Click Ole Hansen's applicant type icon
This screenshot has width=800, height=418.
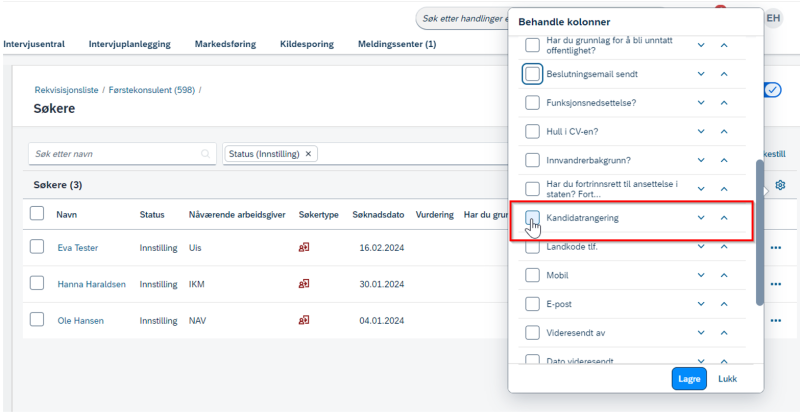(304, 321)
